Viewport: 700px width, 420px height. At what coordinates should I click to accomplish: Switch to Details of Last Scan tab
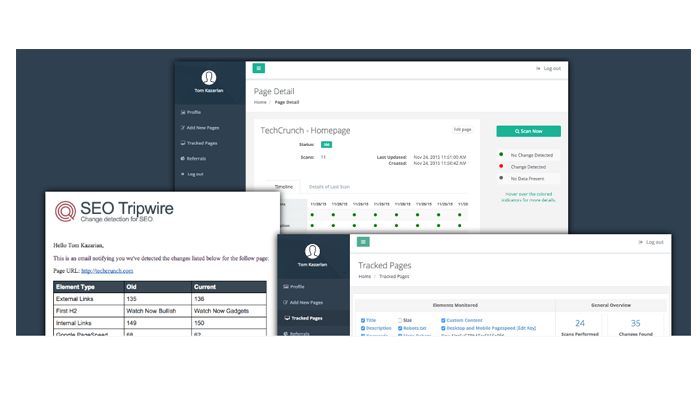coord(329,187)
